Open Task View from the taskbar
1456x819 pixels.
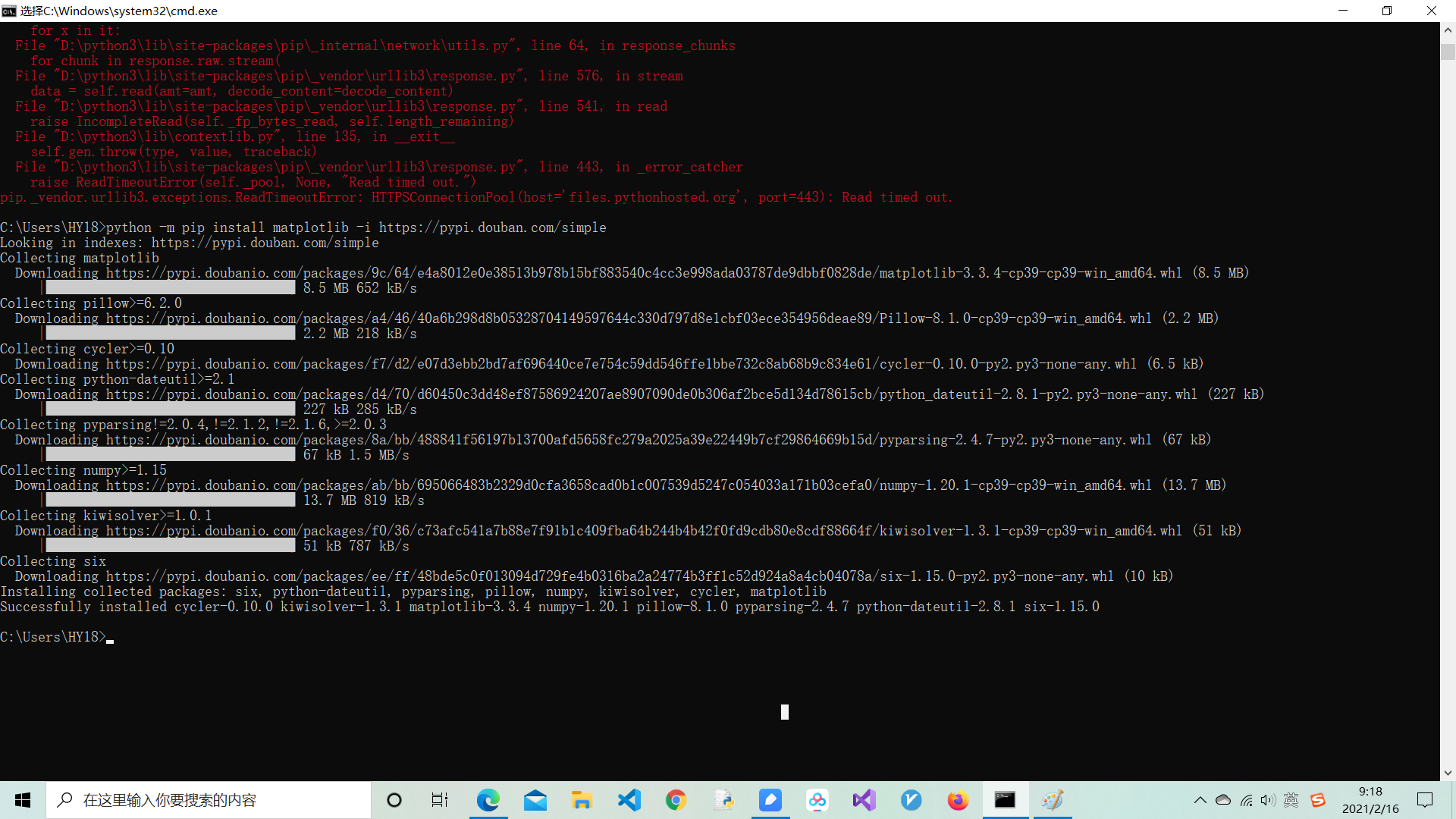click(x=440, y=800)
